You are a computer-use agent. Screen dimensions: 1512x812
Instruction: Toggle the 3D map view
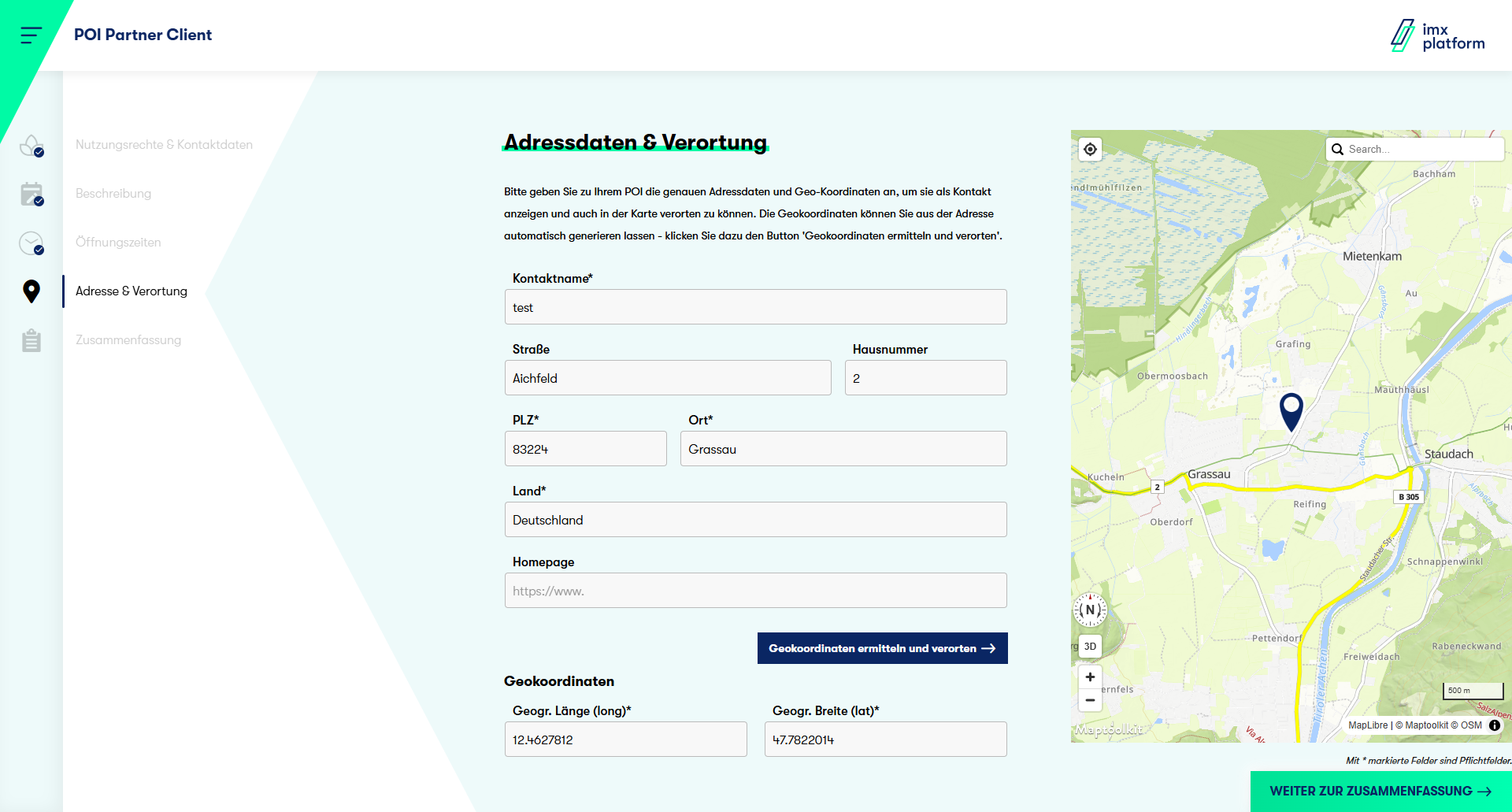(1090, 647)
